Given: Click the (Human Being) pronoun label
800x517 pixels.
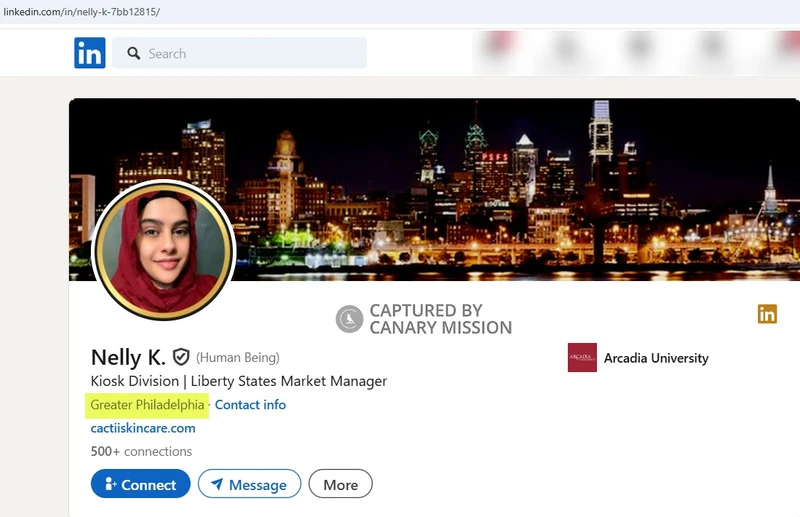Looking at the screenshot, I should point(238,357).
